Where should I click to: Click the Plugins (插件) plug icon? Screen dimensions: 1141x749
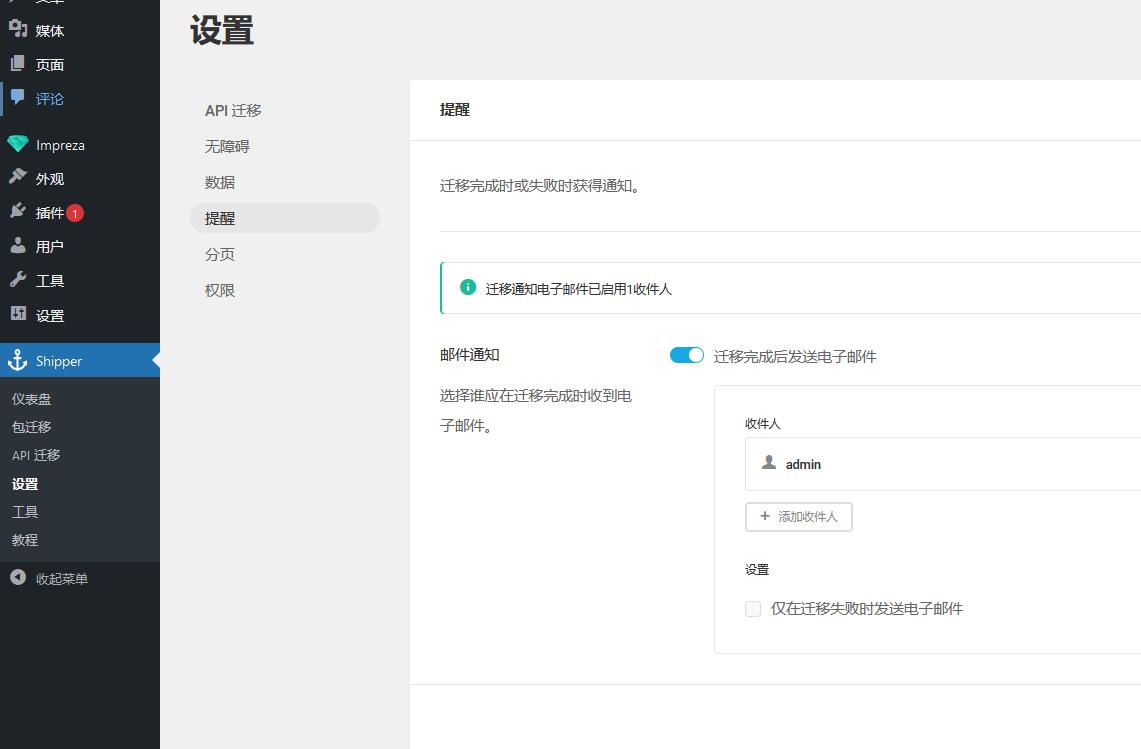[18, 212]
